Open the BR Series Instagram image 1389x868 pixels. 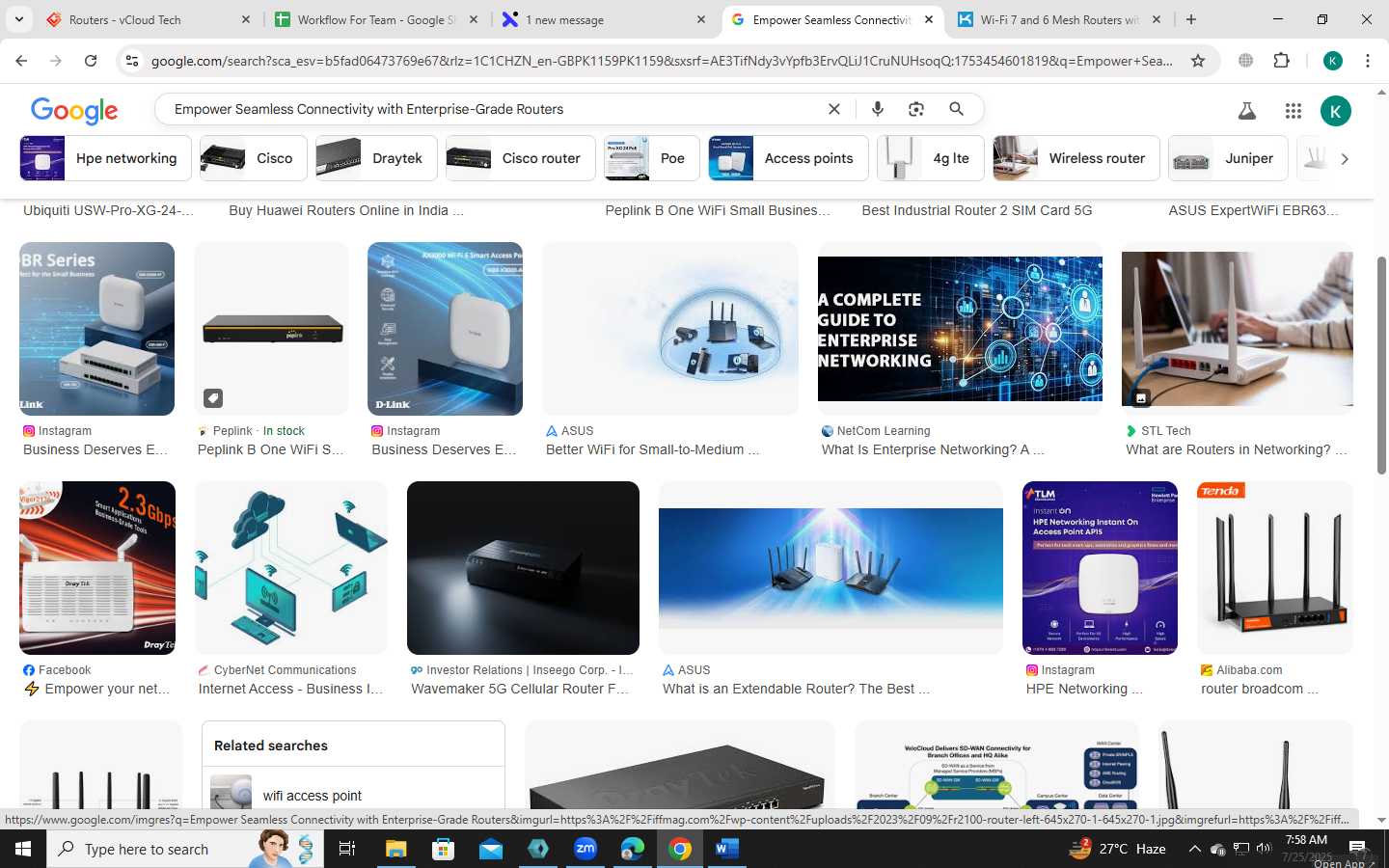[96, 329]
